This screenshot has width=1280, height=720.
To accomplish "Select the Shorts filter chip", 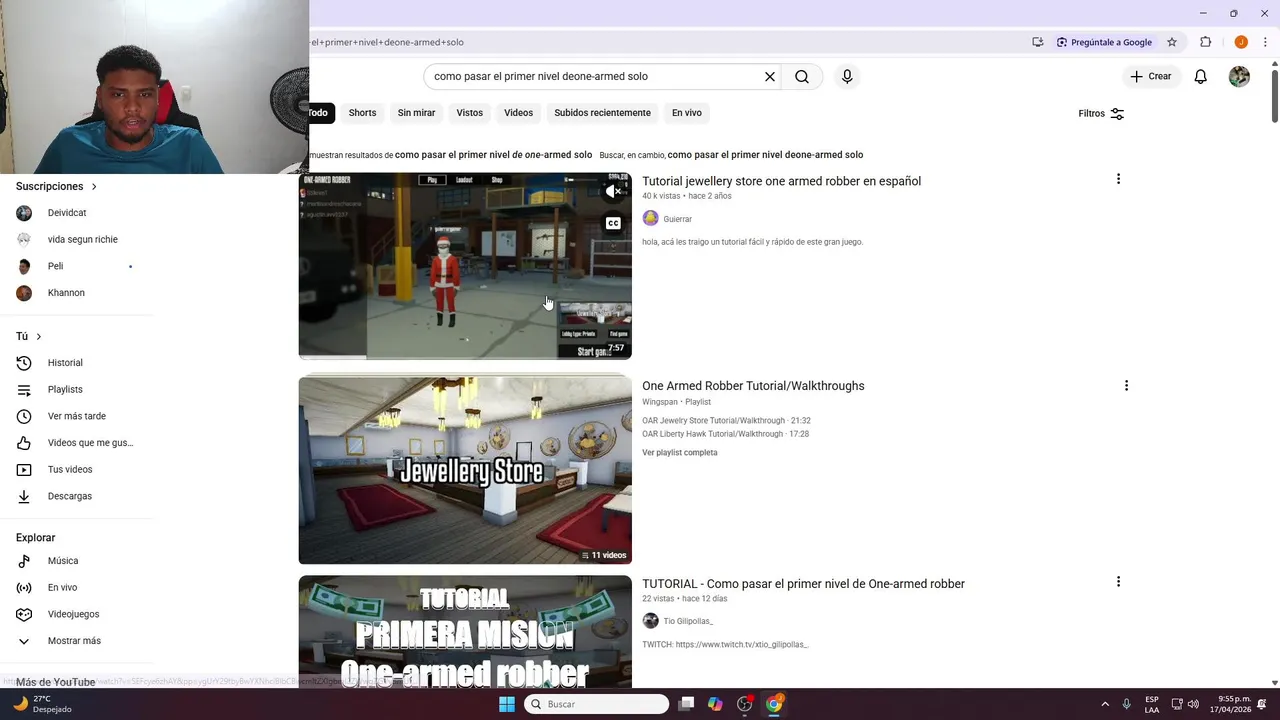I will [362, 113].
